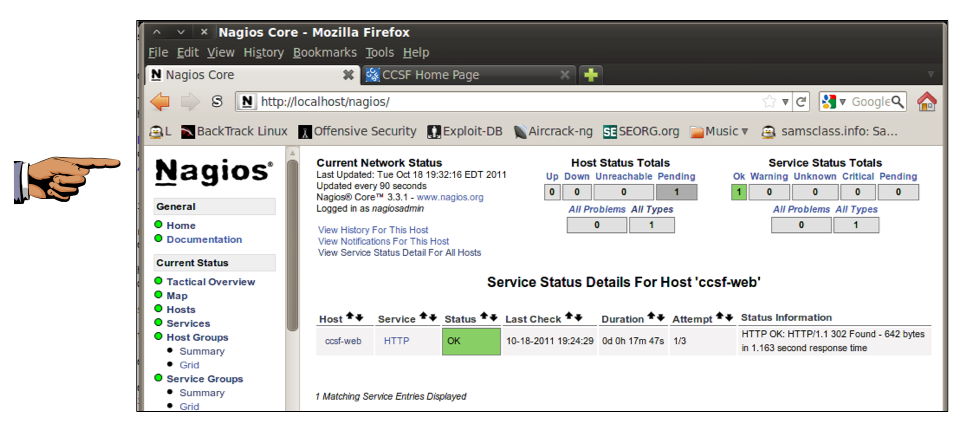Open the Tools menu
The image size is (963, 428).
tap(380, 53)
